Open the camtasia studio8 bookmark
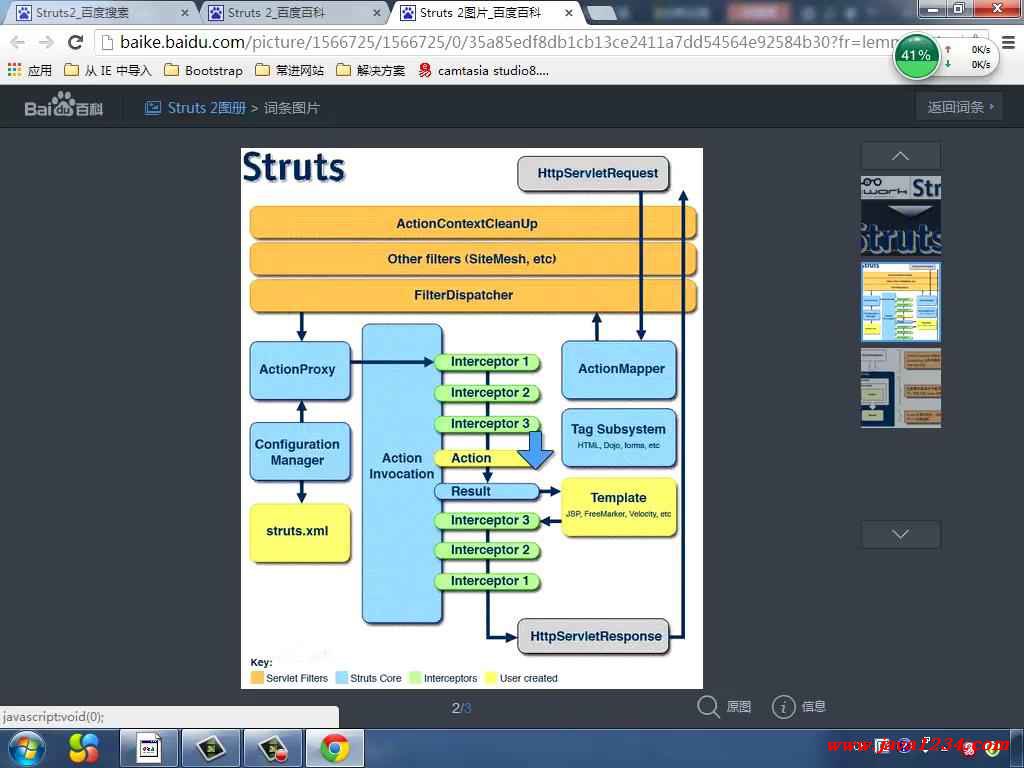This screenshot has width=1024, height=768. tap(483, 70)
